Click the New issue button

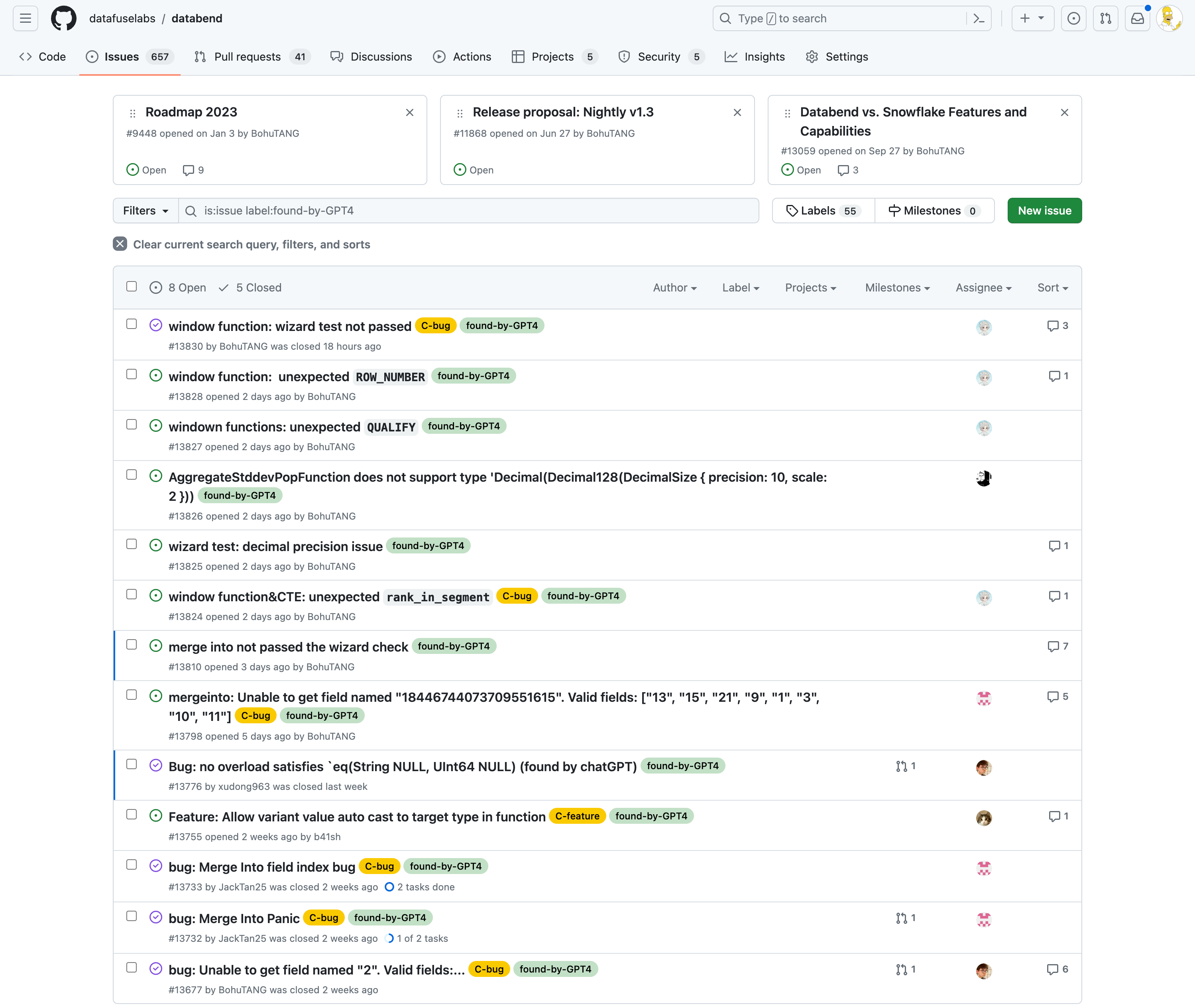[1044, 211]
